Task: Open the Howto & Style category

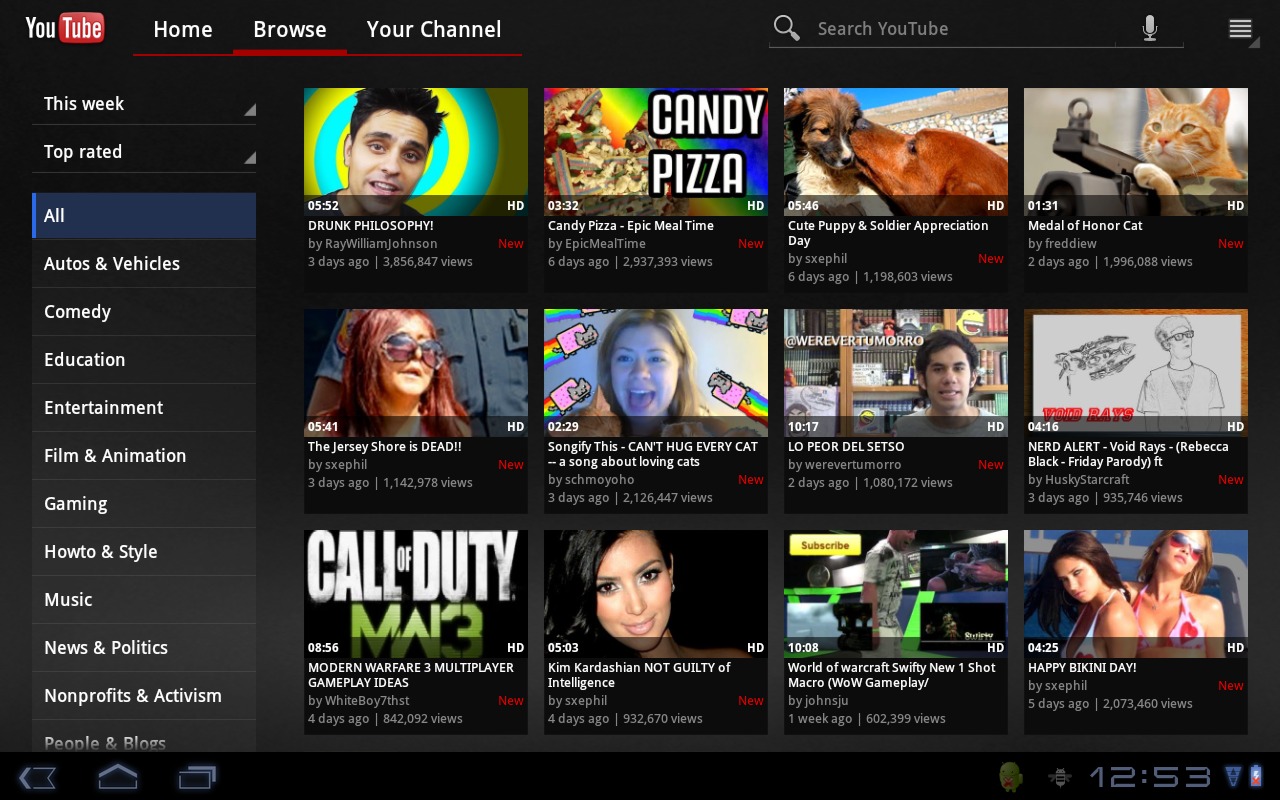Action: 144,552
